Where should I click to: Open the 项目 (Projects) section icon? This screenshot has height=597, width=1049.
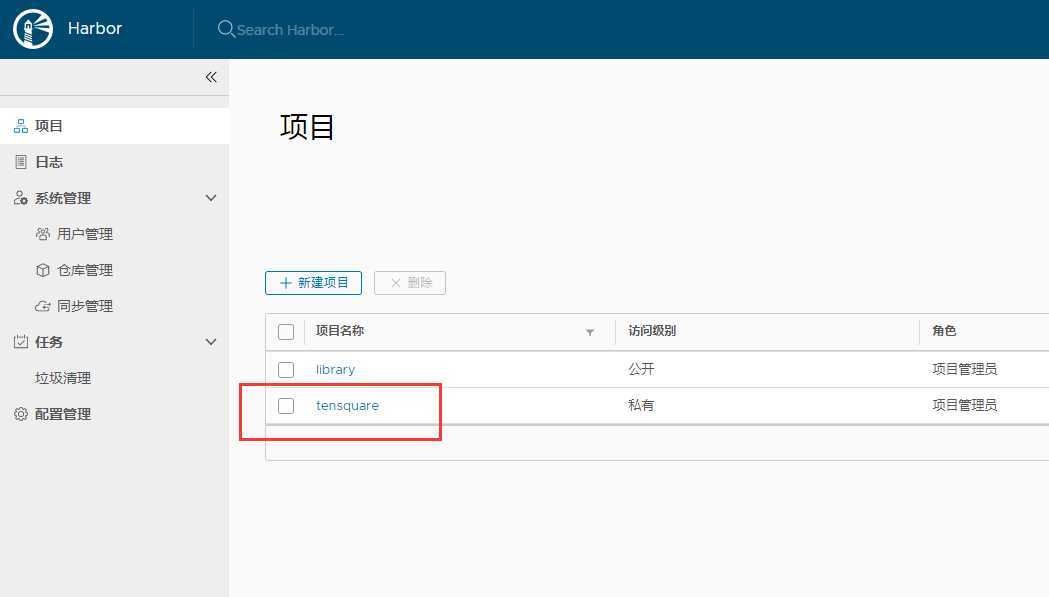(x=20, y=125)
